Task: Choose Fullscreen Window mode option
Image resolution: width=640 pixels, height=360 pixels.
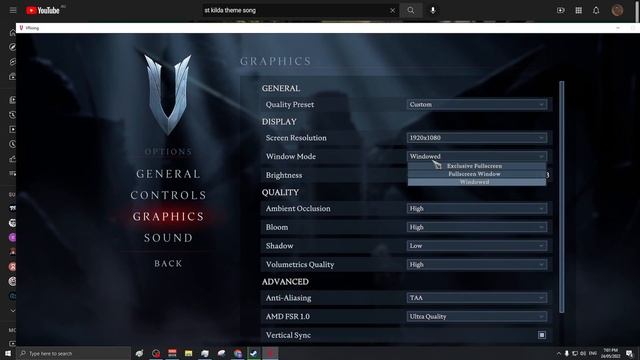Action: [x=477, y=174]
